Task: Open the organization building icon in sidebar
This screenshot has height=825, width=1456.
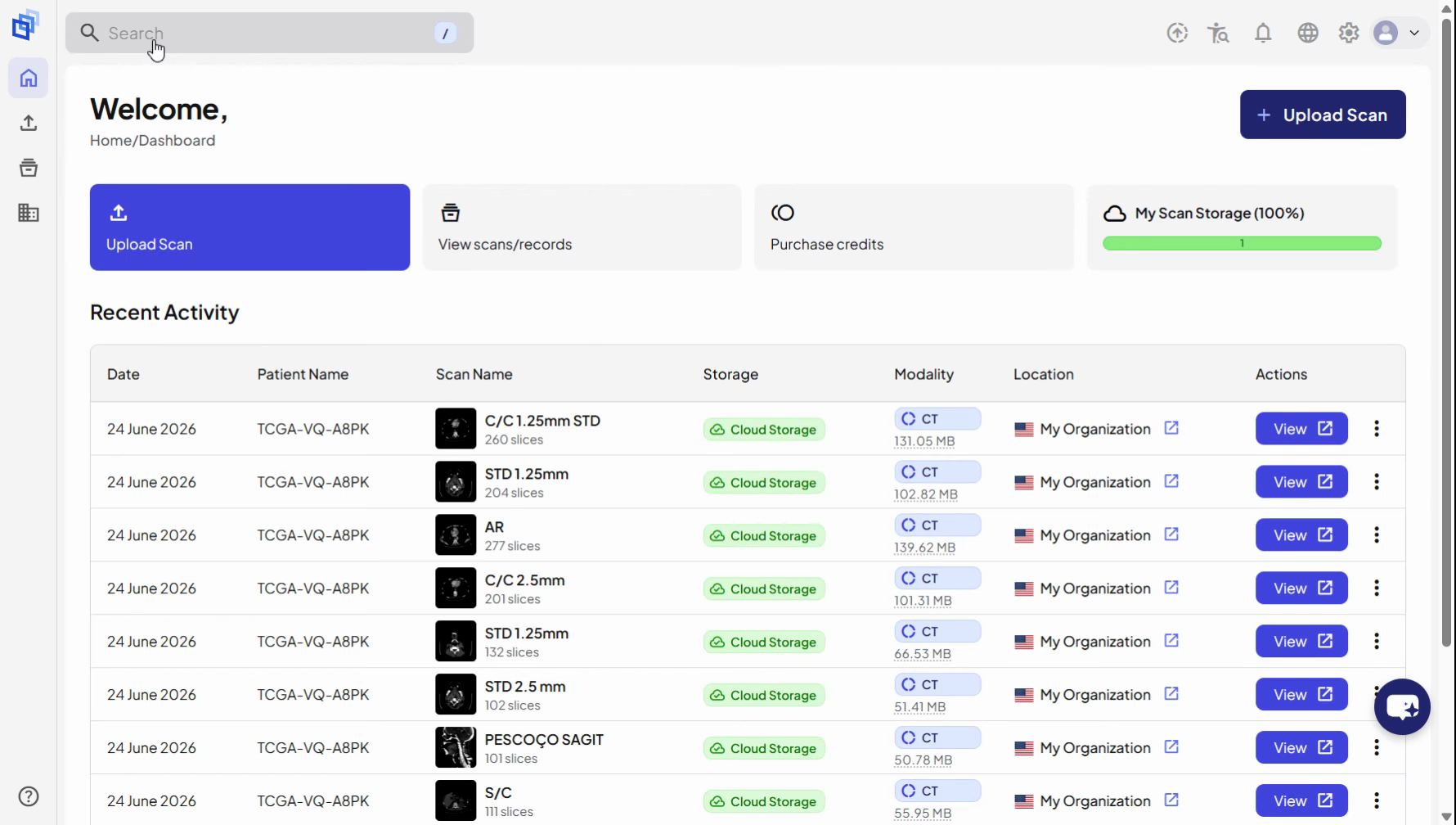Action: coord(29,213)
